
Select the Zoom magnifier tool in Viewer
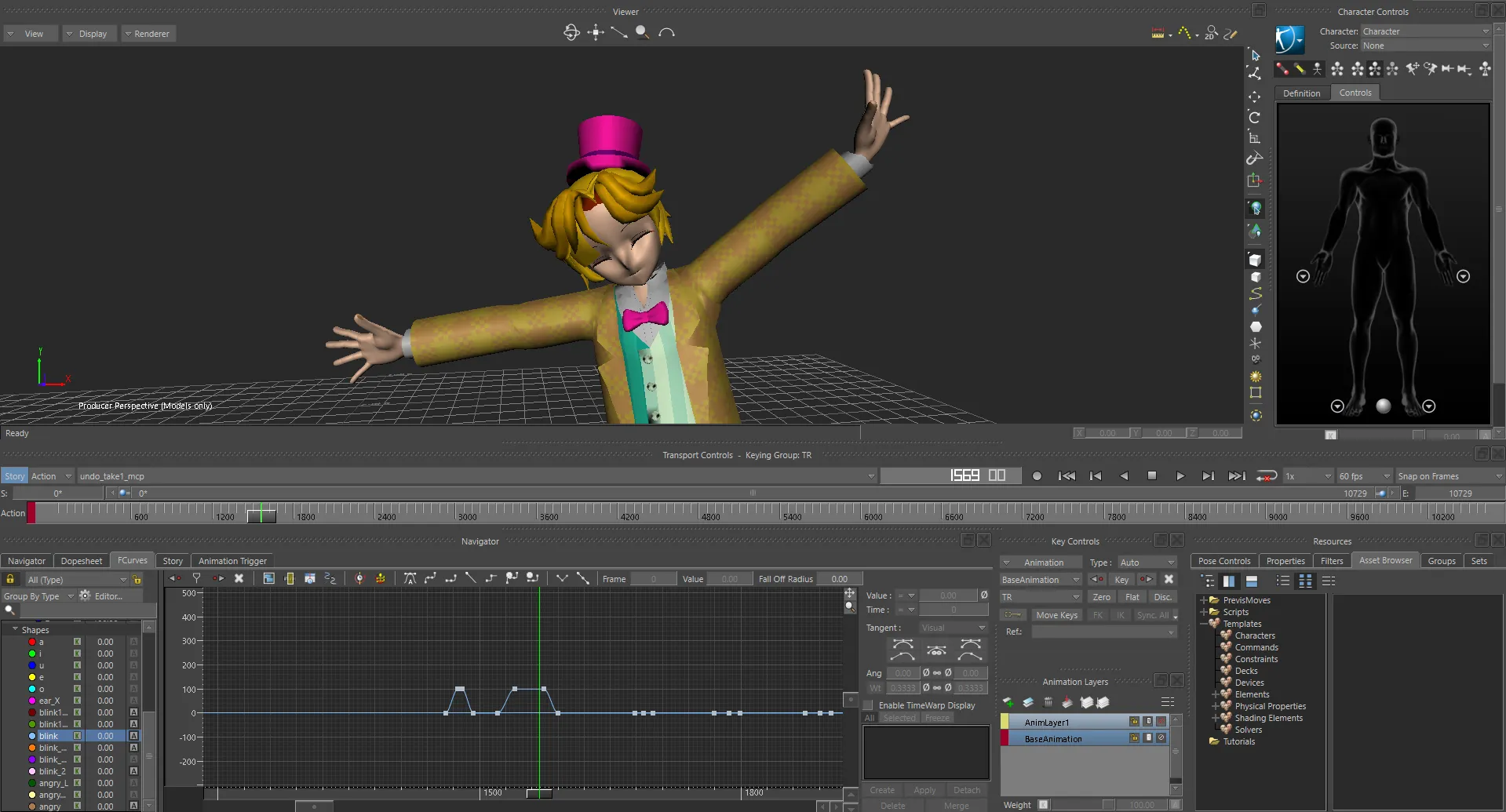[x=642, y=33]
